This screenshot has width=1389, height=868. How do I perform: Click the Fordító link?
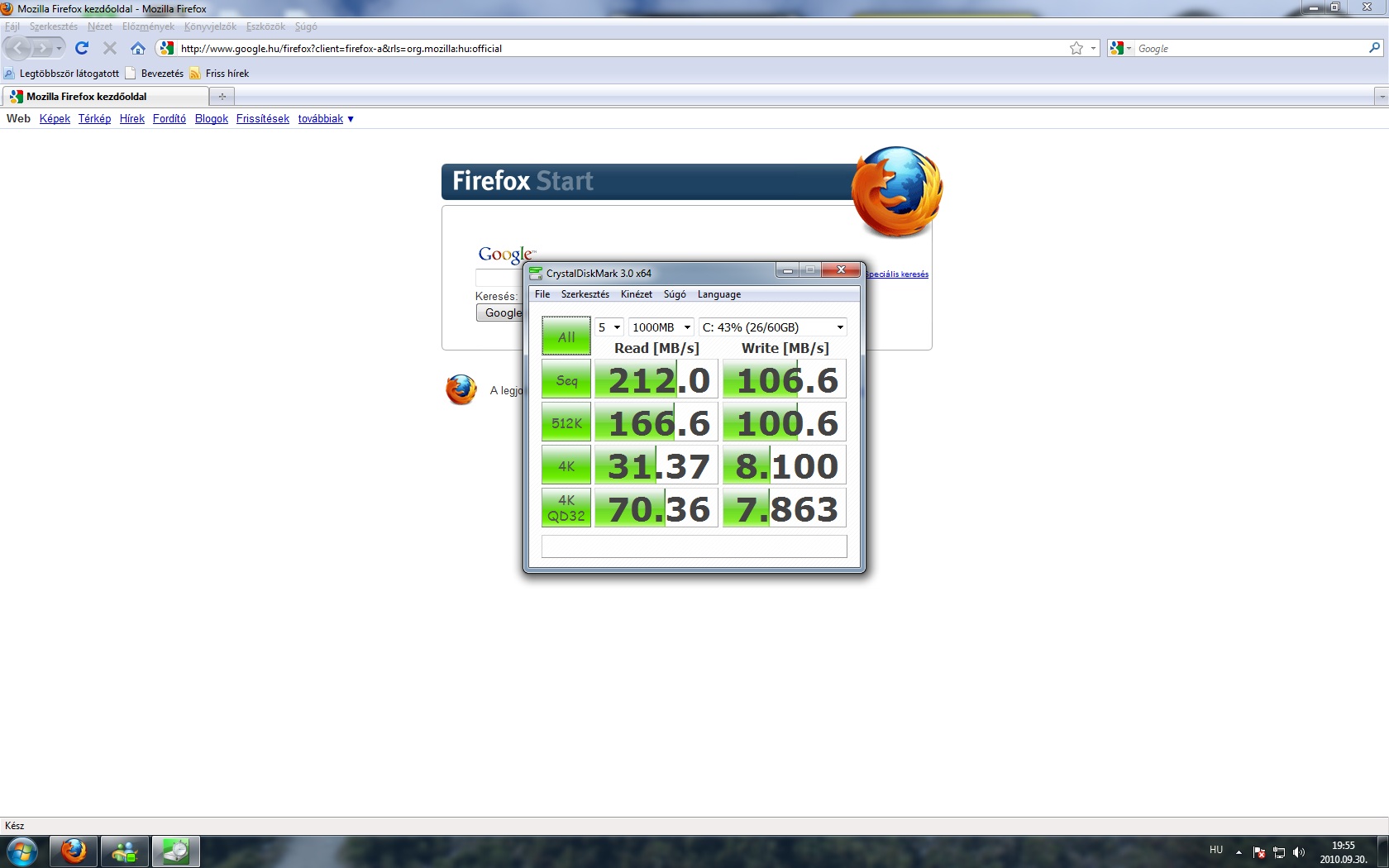coord(169,119)
